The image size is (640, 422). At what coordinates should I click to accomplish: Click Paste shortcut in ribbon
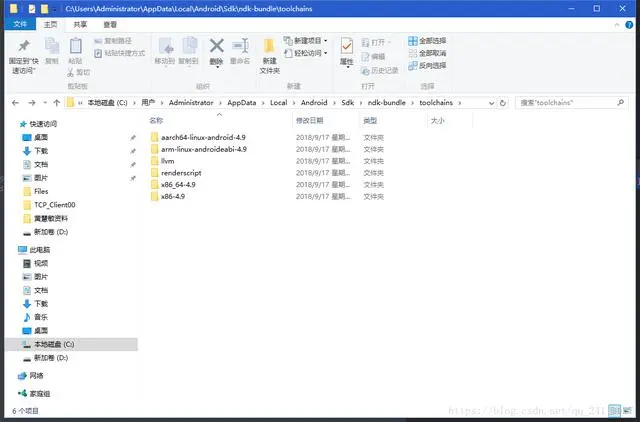click(120, 53)
